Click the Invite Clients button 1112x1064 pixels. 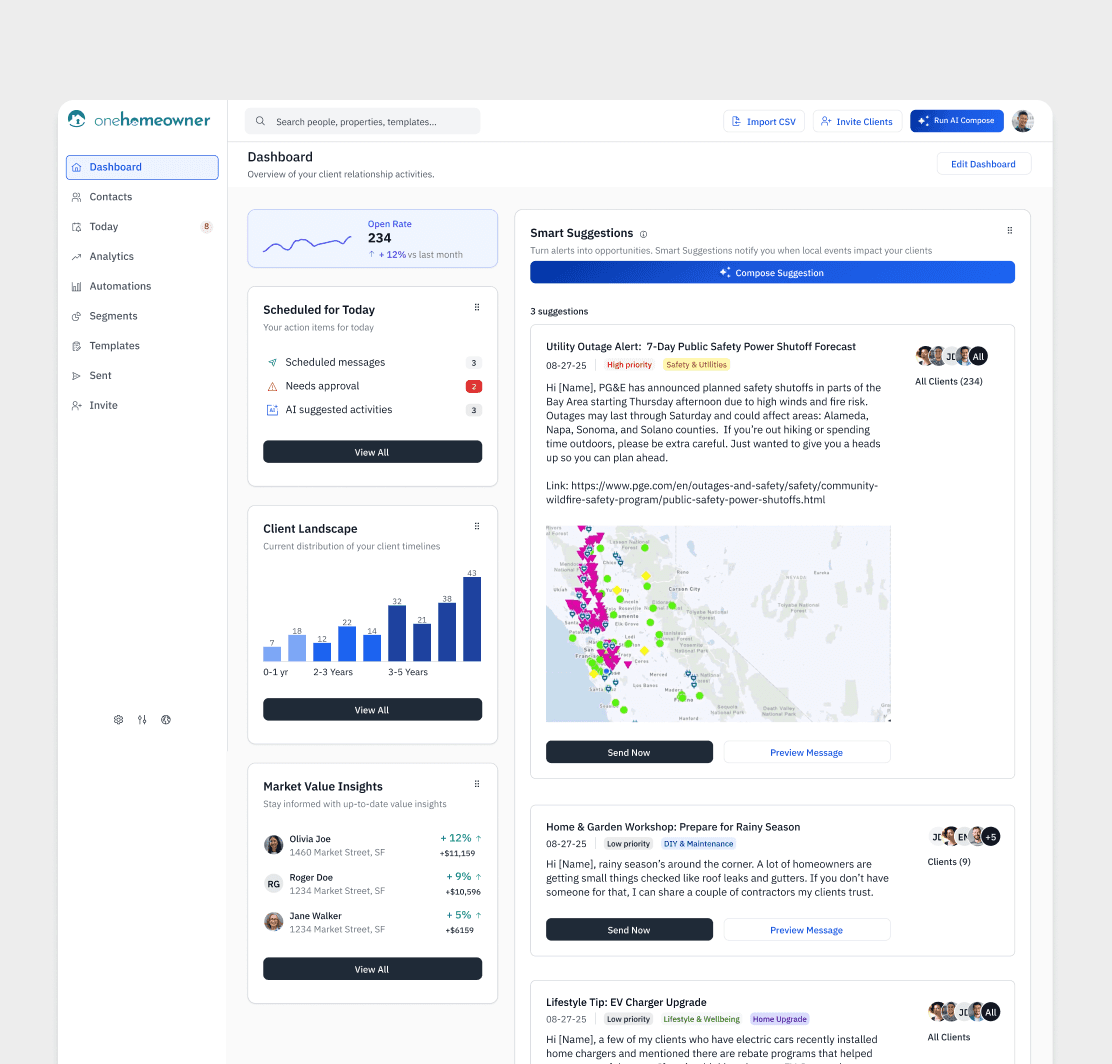pos(857,121)
